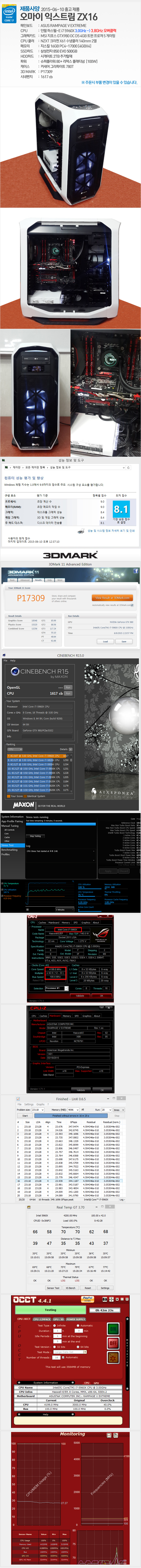Open the File menu in Cinebench R15

click(6, 660)
